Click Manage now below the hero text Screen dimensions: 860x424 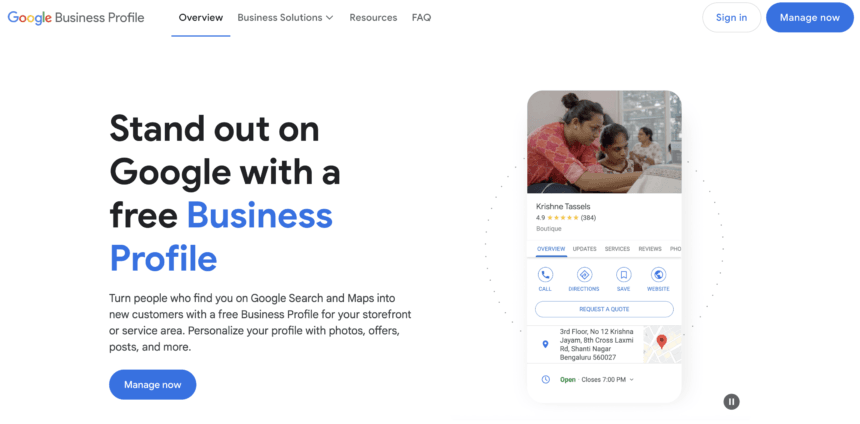152,385
